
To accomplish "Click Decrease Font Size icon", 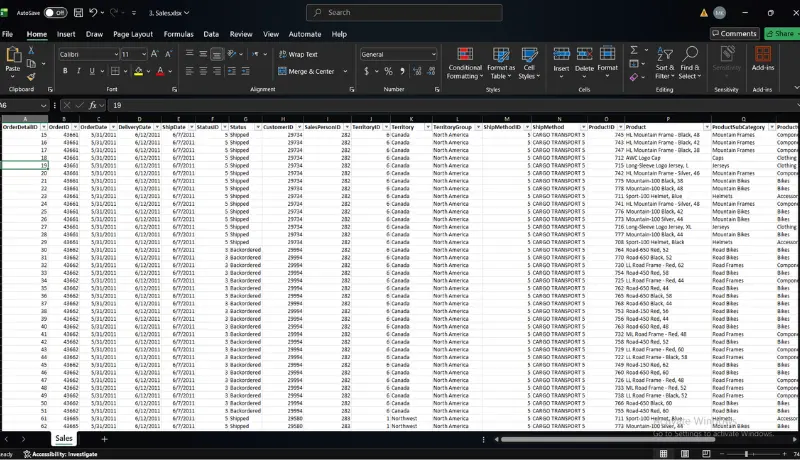I will point(168,54).
